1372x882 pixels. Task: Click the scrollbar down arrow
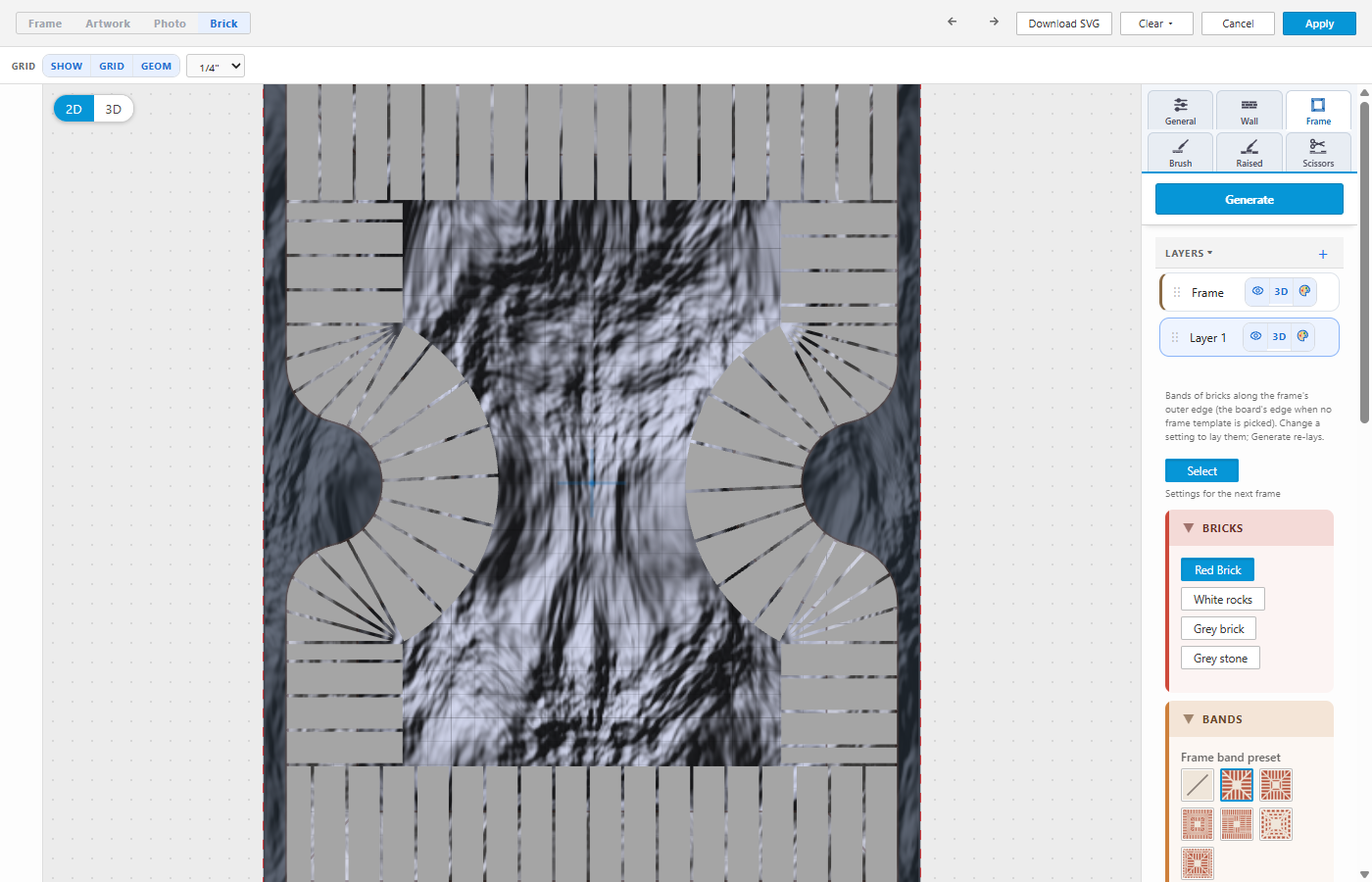coord(1364,874)
